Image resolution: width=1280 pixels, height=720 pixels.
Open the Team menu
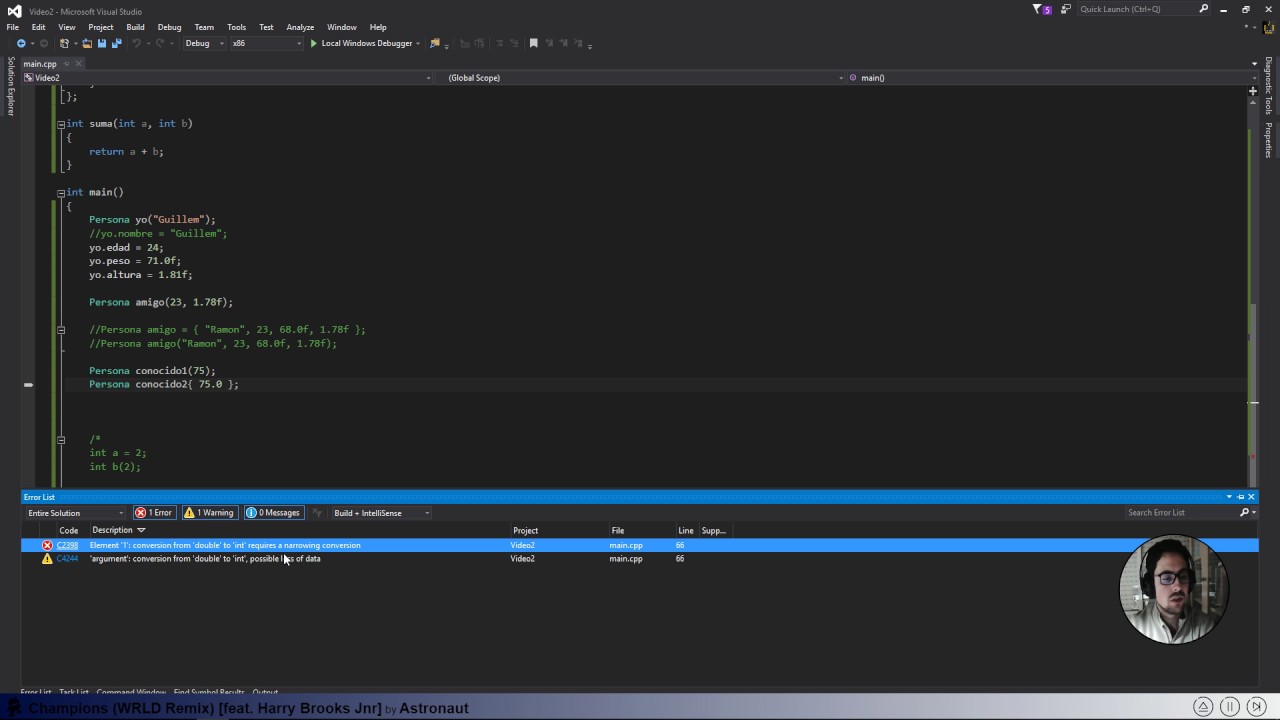coord(204,27)
